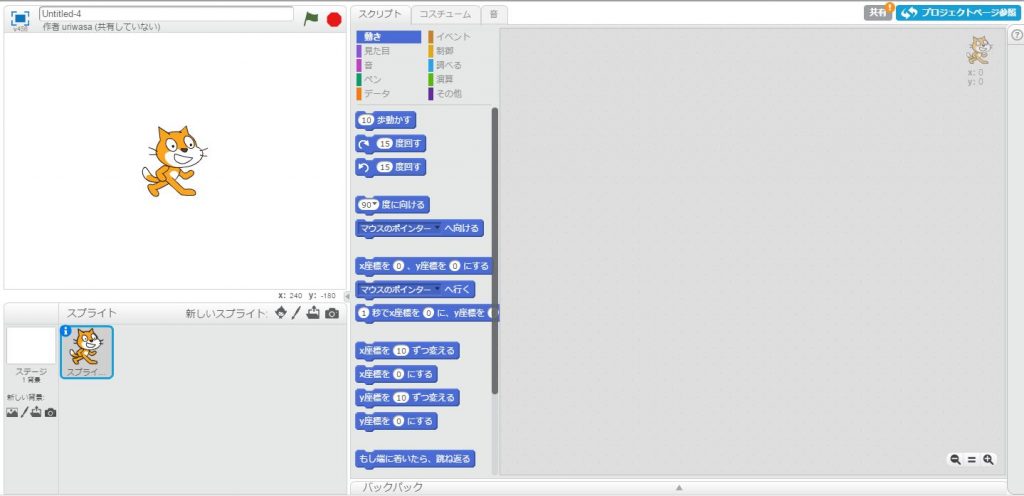
Task: Open the プロジェクトページ参照 button
Action: (x=957, y=12)
